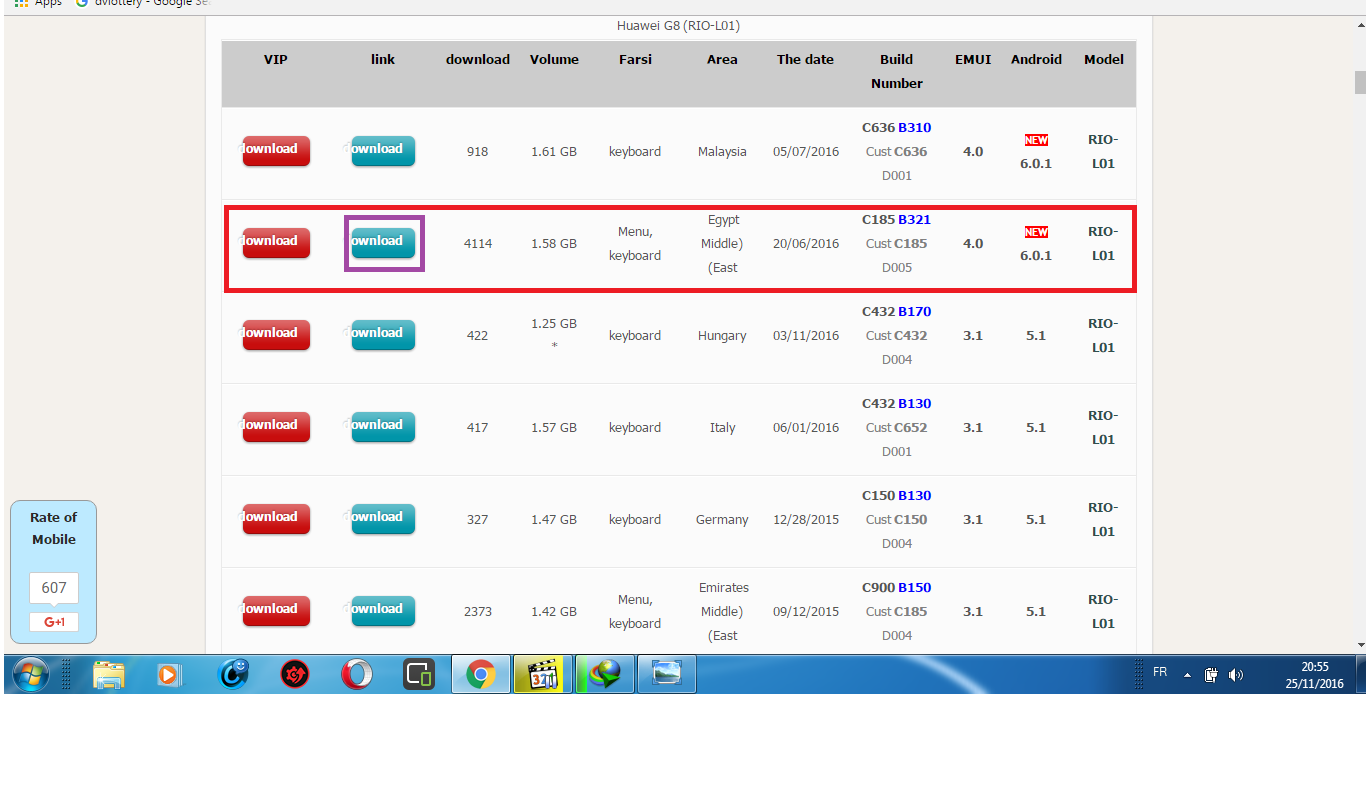Viewport: 1366px width, 788px height.
Task: Click the red VIP download button for Germany
Action: [x=276, y=518]
